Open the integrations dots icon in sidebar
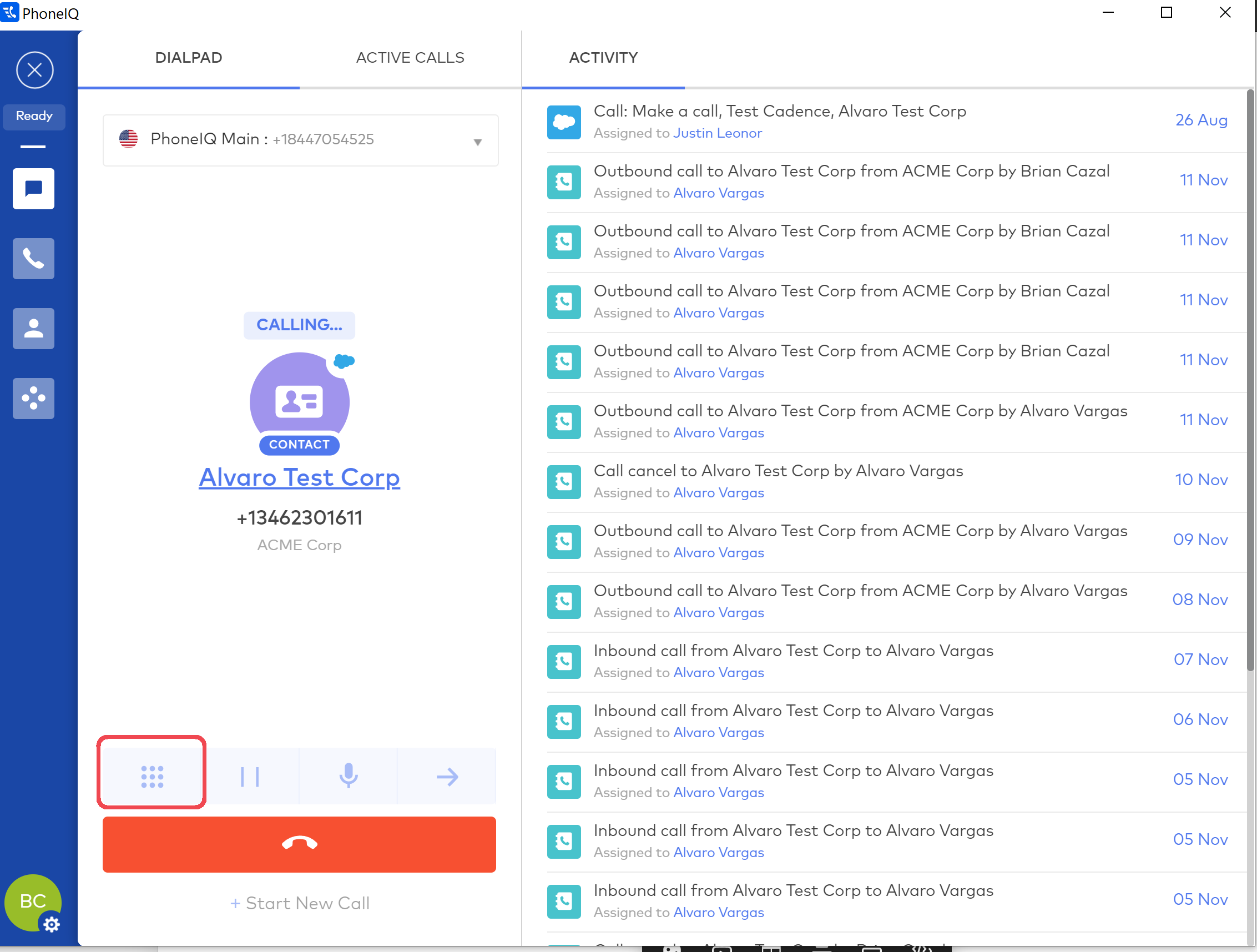This screenshot has height=952, width=1257. tap(33, 399)
